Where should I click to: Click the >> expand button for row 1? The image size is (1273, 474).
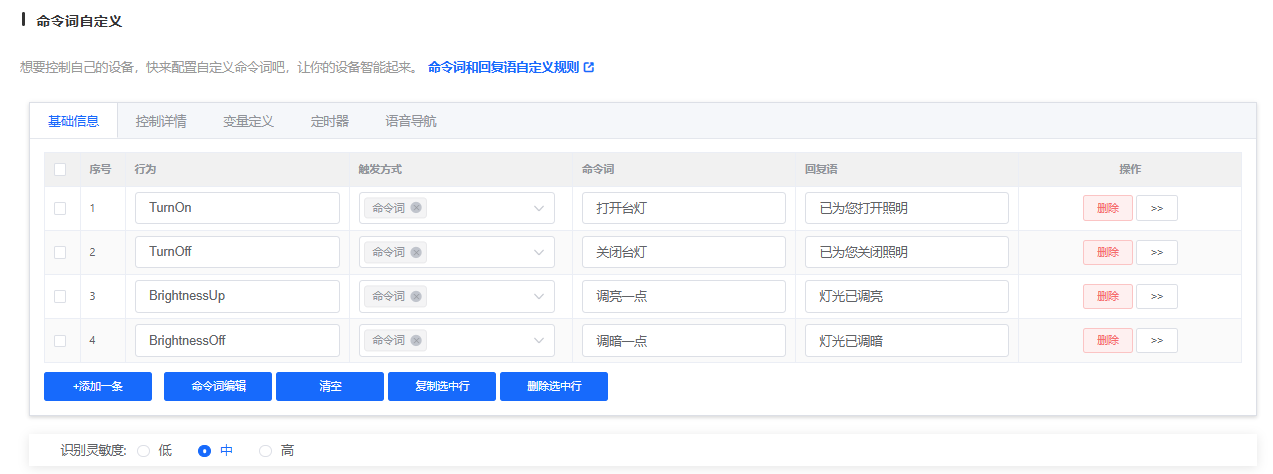(1156, 208)
